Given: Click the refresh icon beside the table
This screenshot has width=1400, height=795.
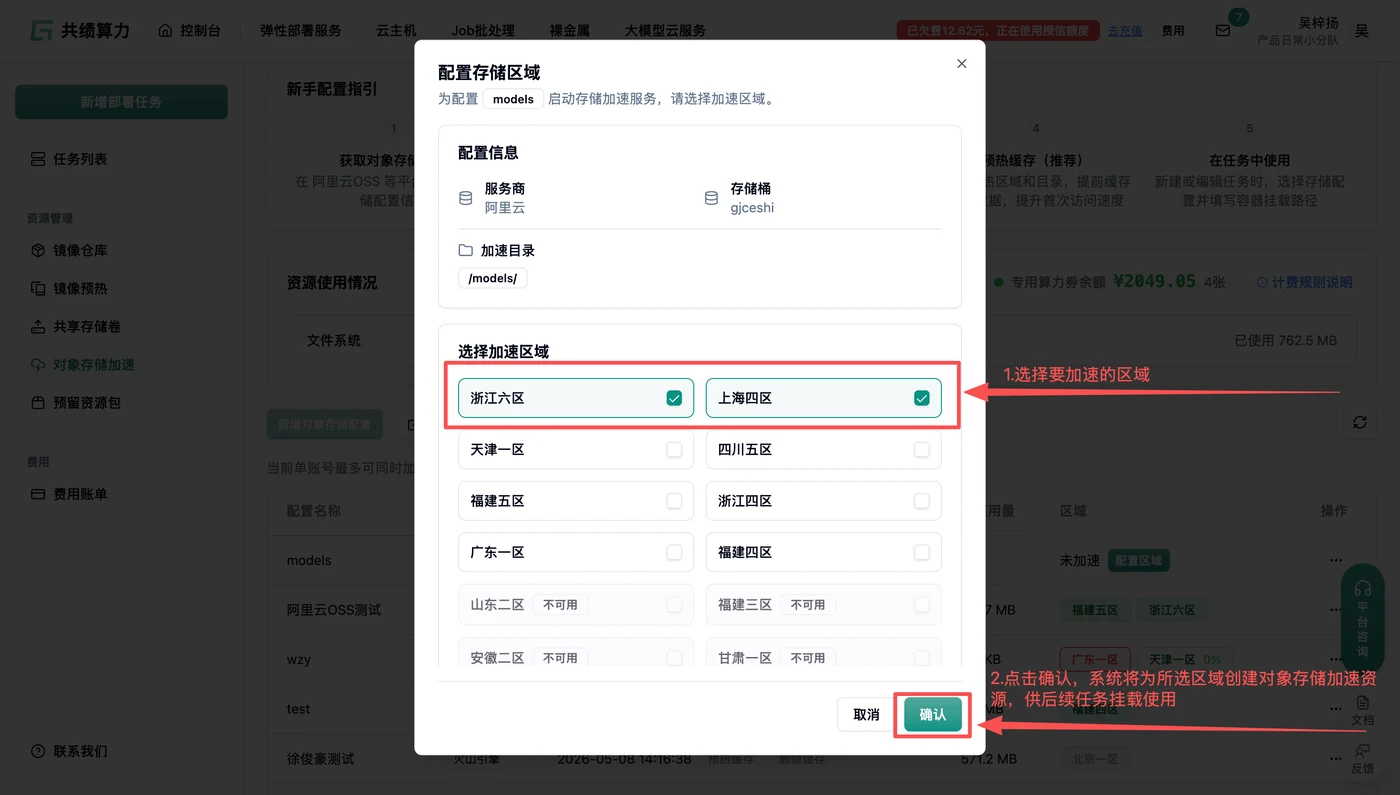Looking at the screenshot, I should pos(1360,423).
